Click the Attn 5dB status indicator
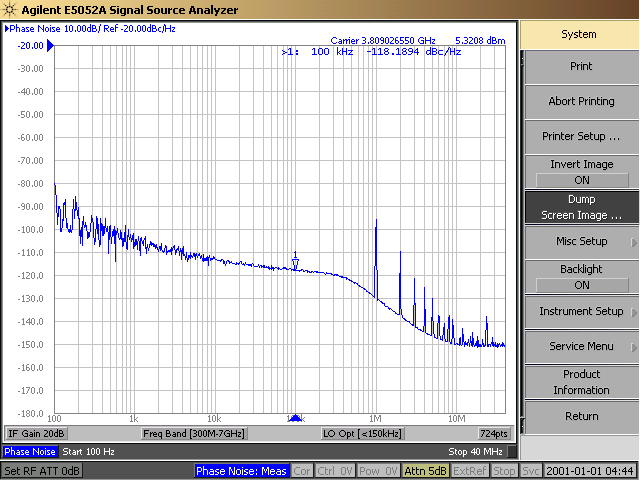The width and height of the screenshot is (640, 480). (x=425, y=471)
